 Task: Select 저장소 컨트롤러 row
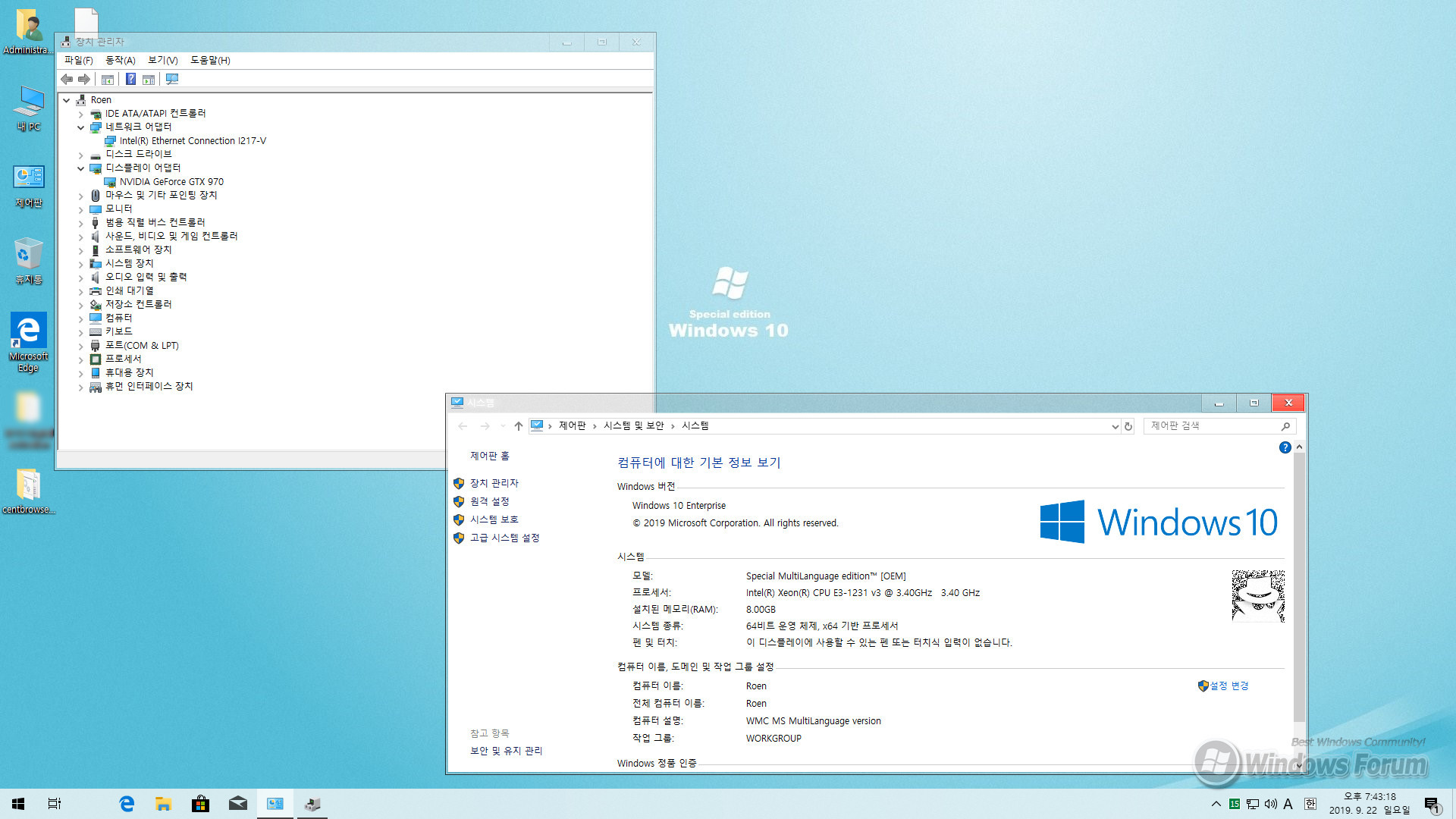(138, 305)
